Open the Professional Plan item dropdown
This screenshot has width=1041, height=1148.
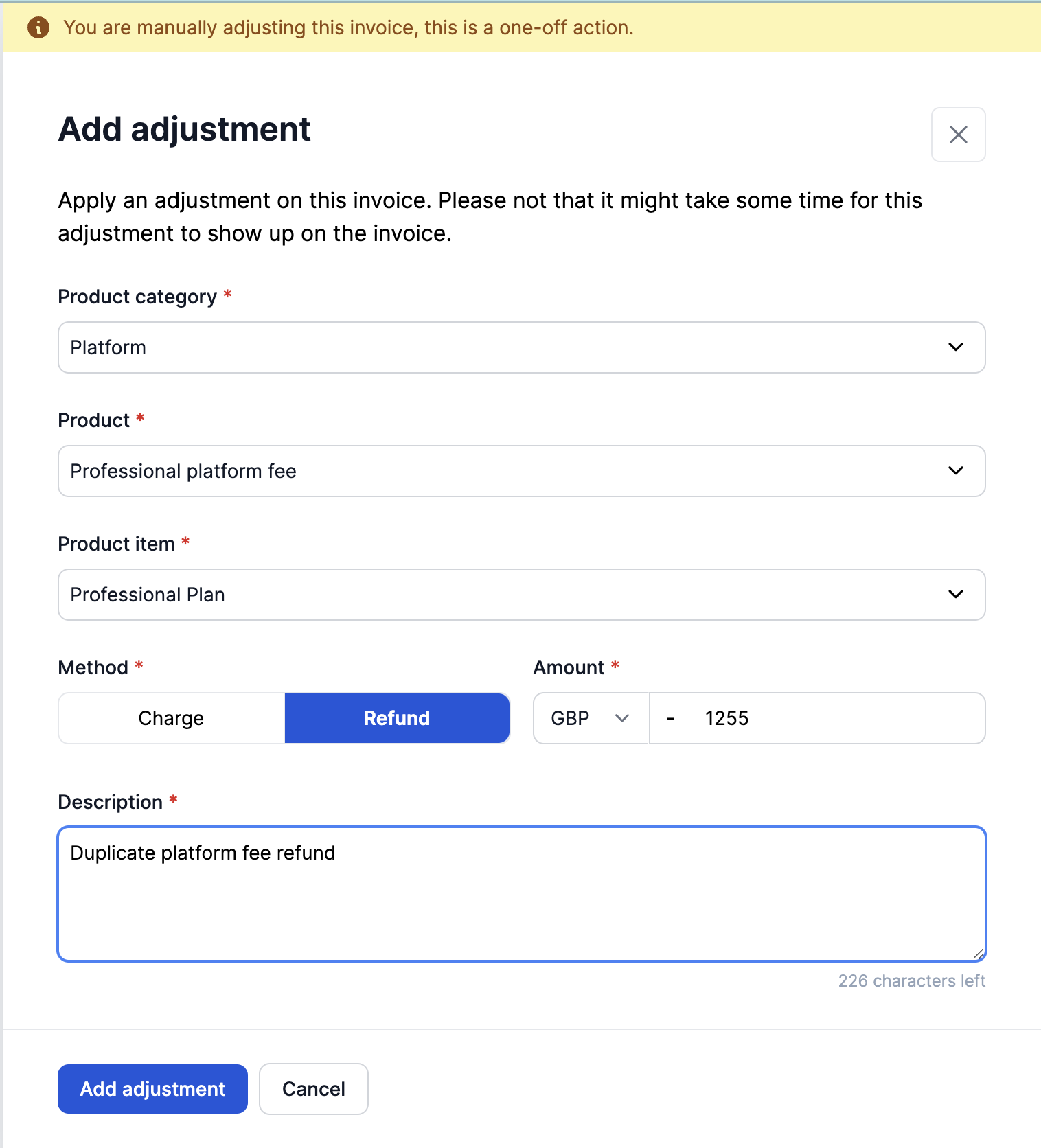pos(481,595)
